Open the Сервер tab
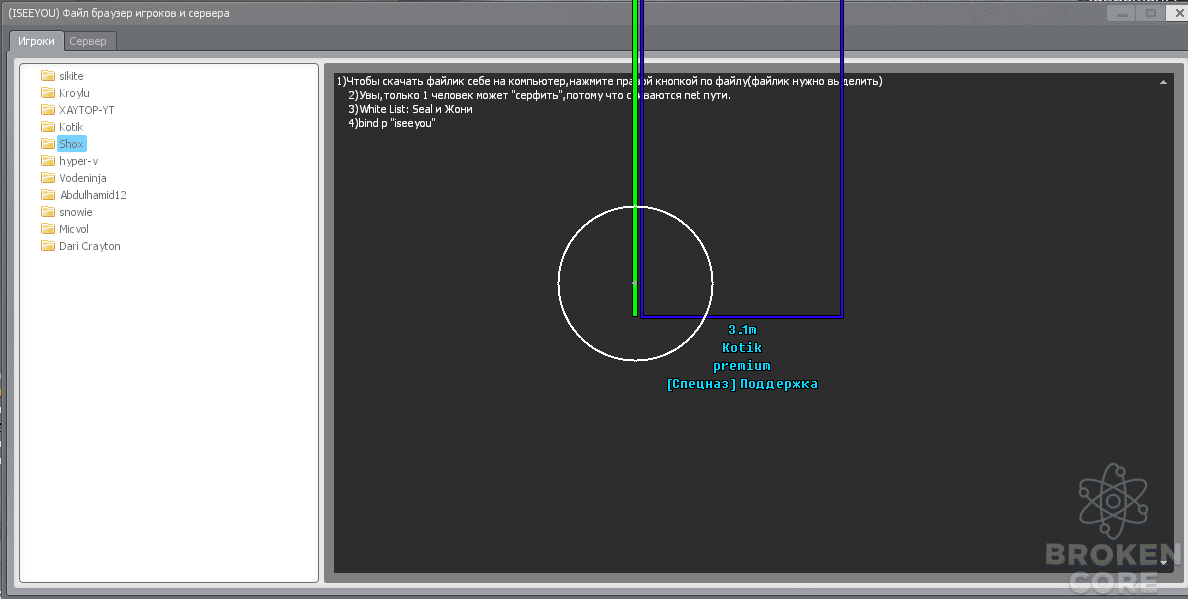The image size is (1188, 599). pyautogui.click(x=88, y=41)
